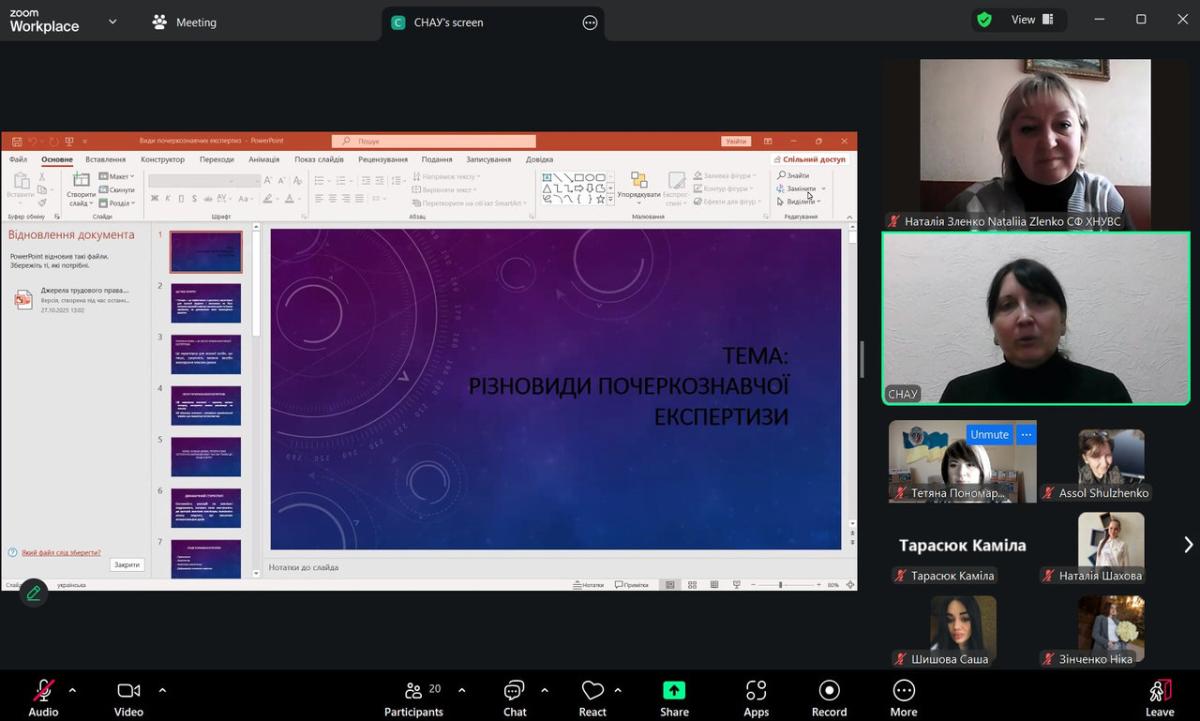This screenshot has height=721, width=1200.
Task: Switch to the Meeting tab
Action: (185, 22)
